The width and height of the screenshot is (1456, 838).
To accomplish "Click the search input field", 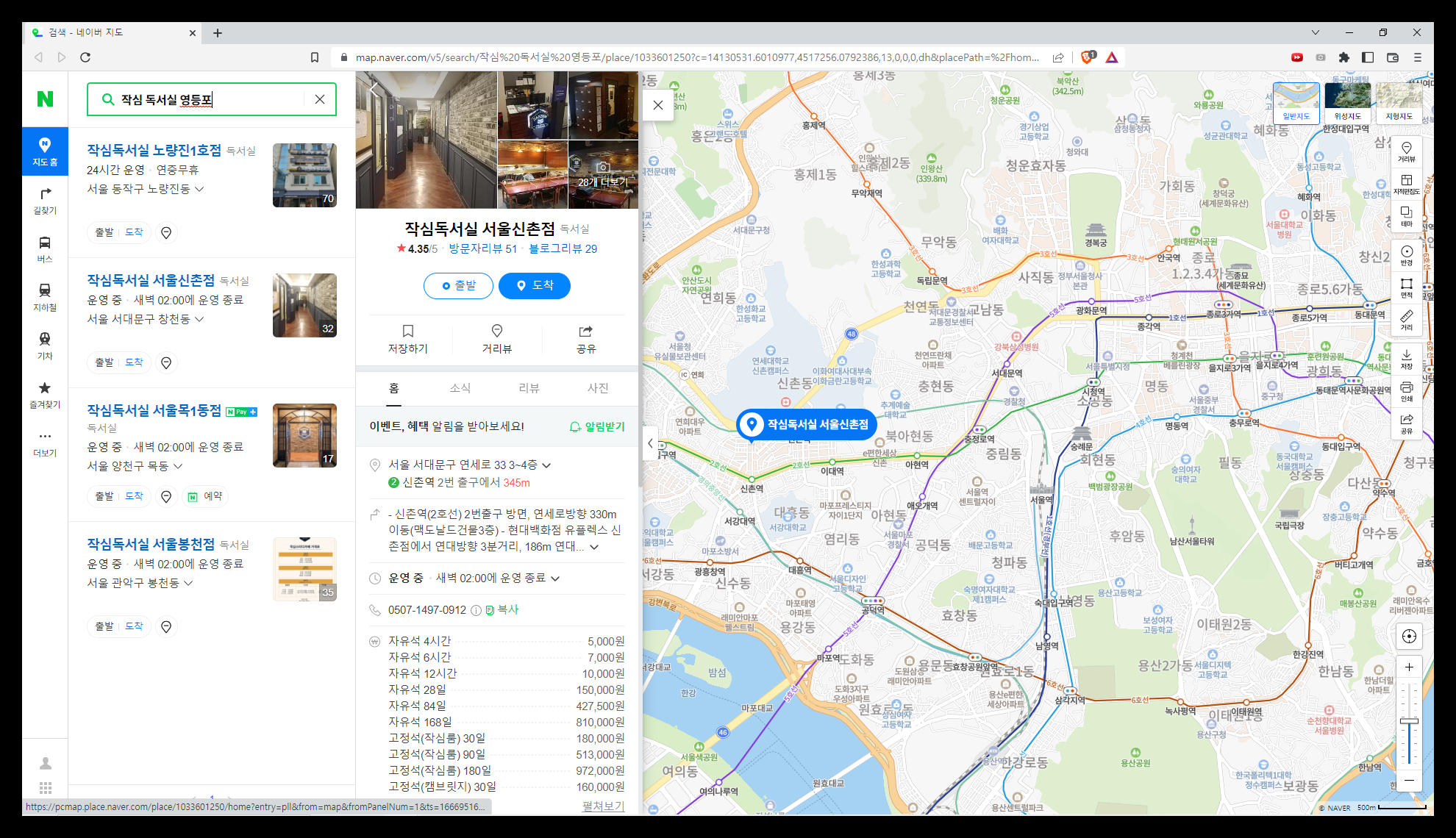I will coord(212,99).
